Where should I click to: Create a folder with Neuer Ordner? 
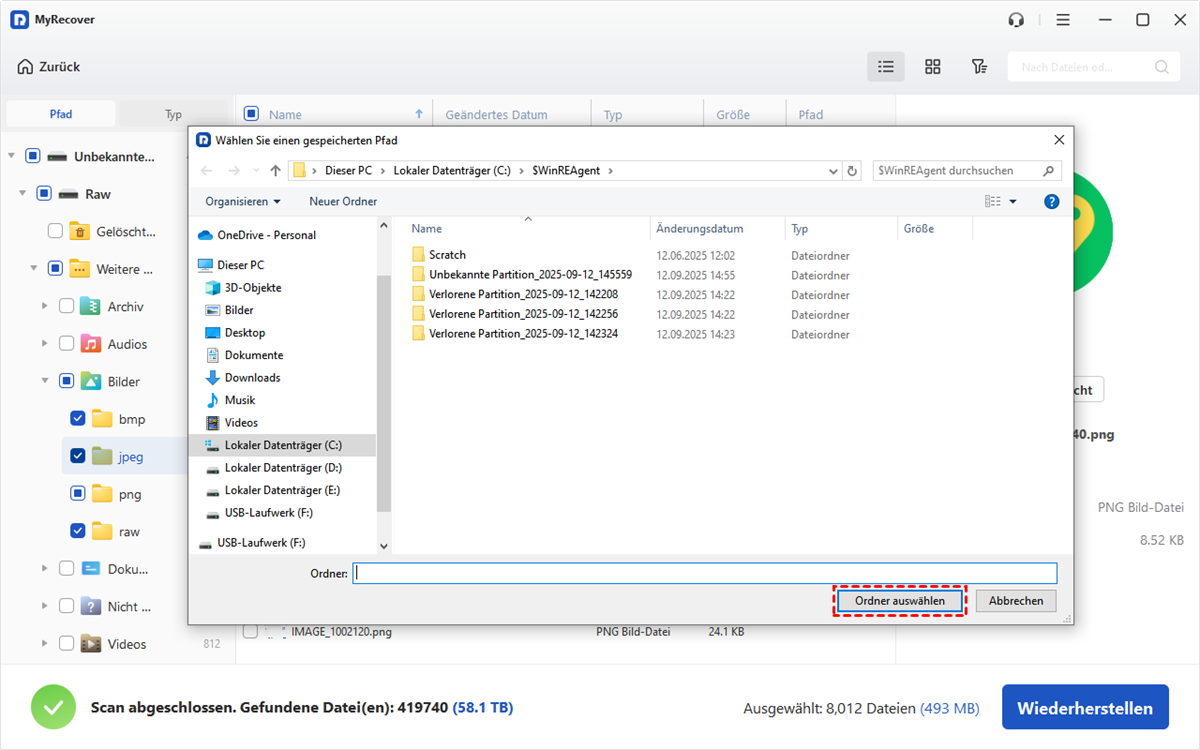click(x=343, y=201)
